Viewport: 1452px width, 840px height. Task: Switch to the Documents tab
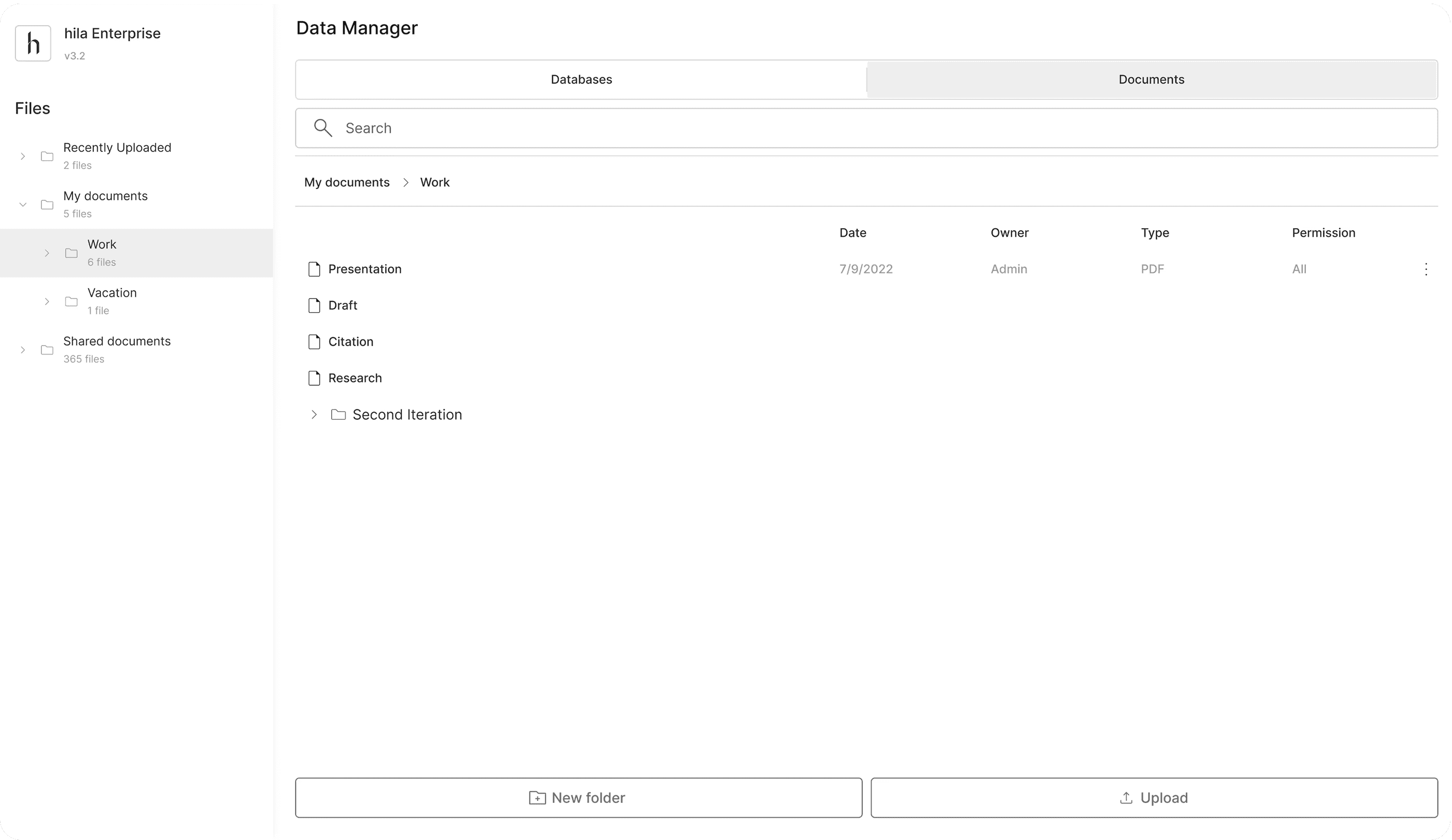tap(1151, 79)
